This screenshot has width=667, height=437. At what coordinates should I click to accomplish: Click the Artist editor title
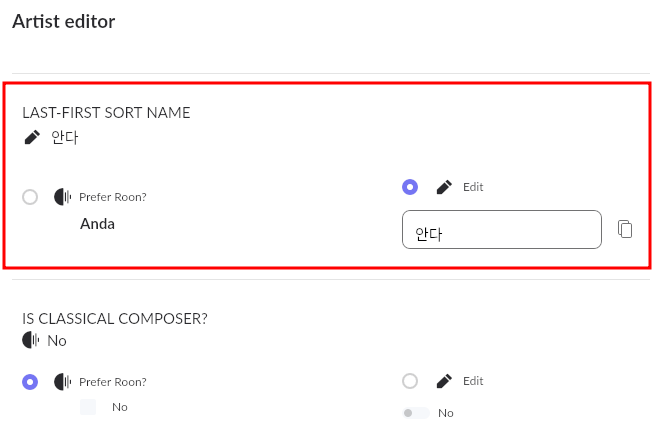[63, 21]
